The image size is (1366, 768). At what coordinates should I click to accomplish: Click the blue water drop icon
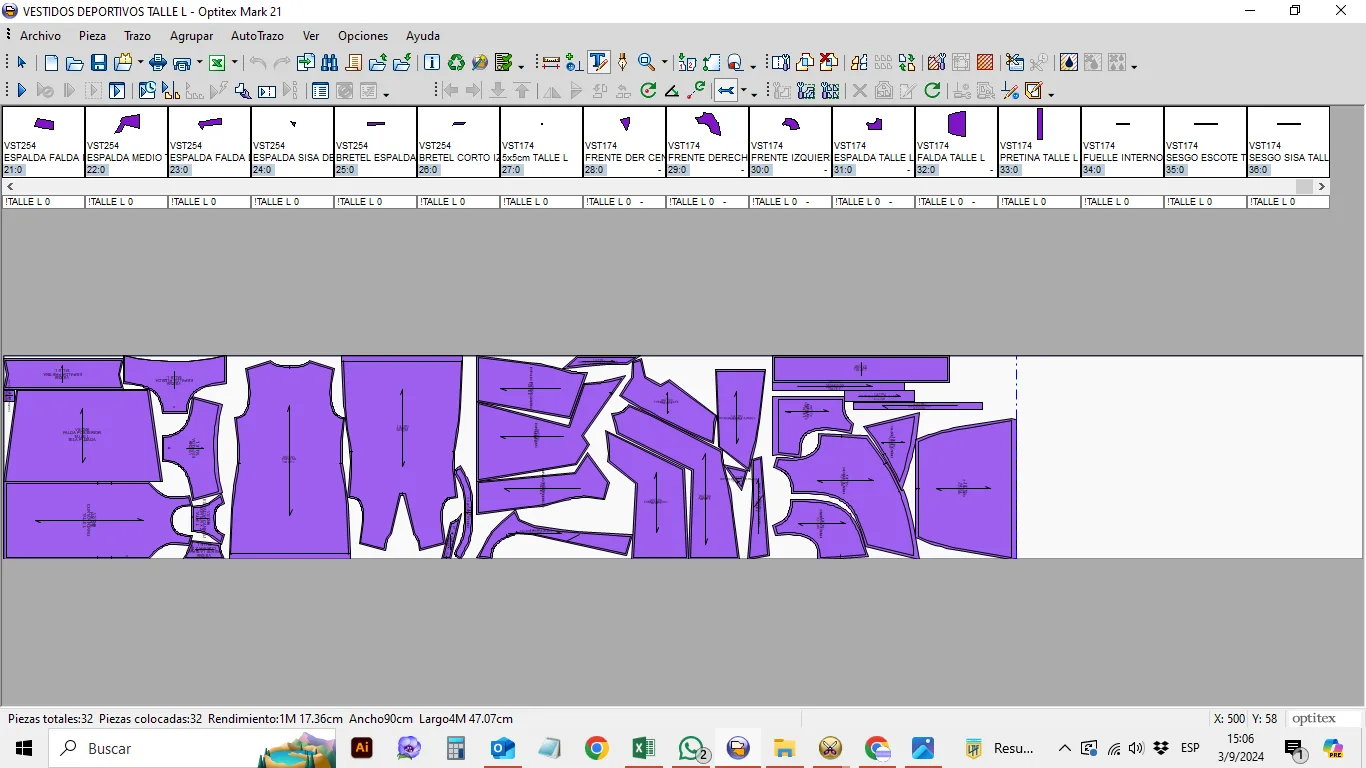point(1068,63)
